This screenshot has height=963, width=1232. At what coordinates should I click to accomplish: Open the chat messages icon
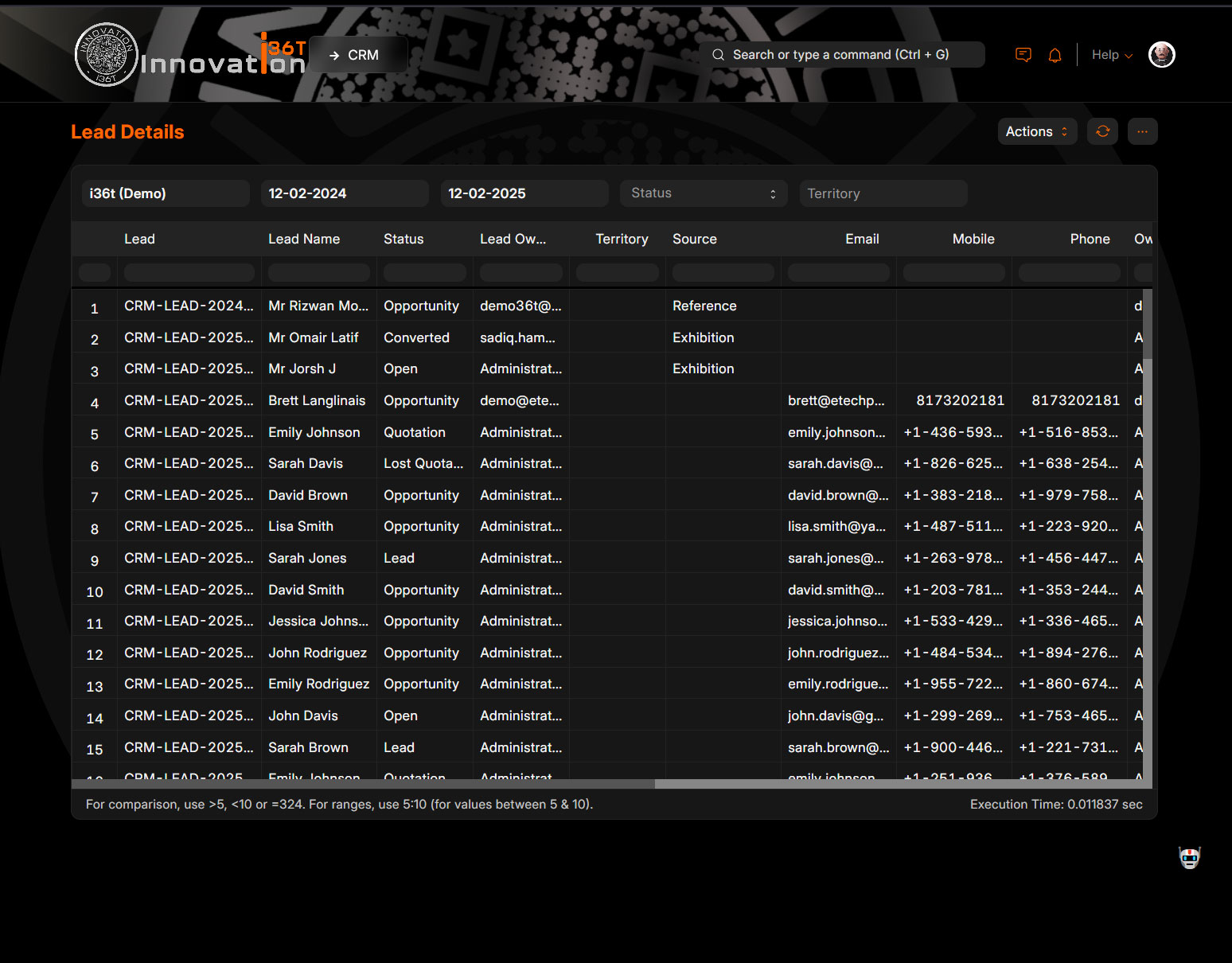[x=1023, y=55]
